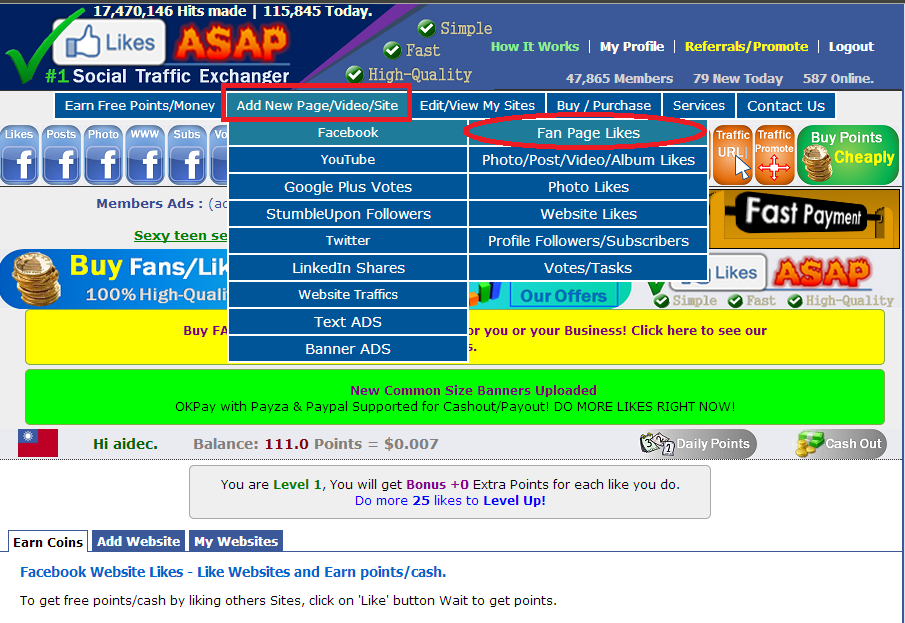Screen dimensions: 905x623
Task: Click the Level Up! link text
Action: 514,501
